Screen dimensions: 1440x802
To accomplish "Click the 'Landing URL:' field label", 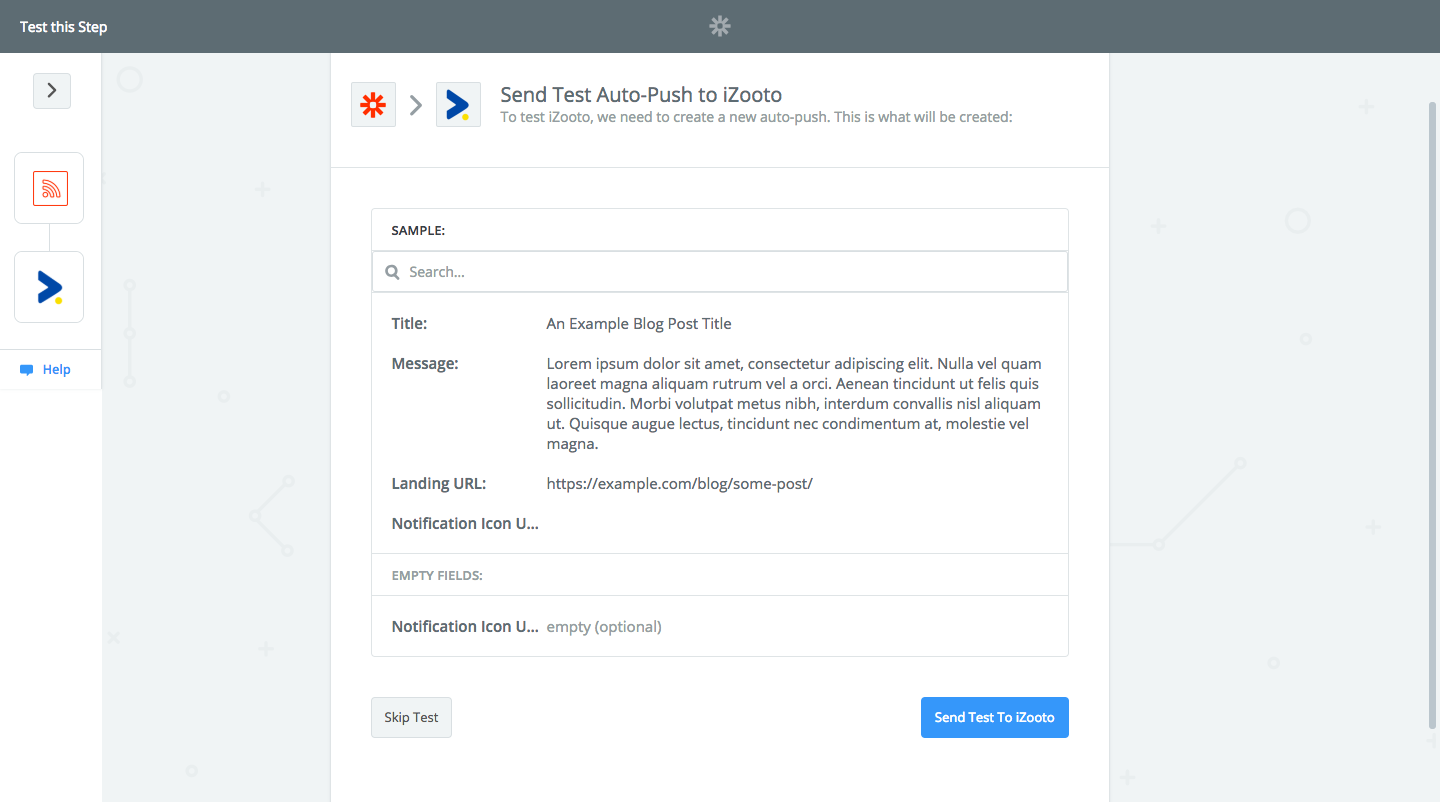I will (x=439, y=484).
